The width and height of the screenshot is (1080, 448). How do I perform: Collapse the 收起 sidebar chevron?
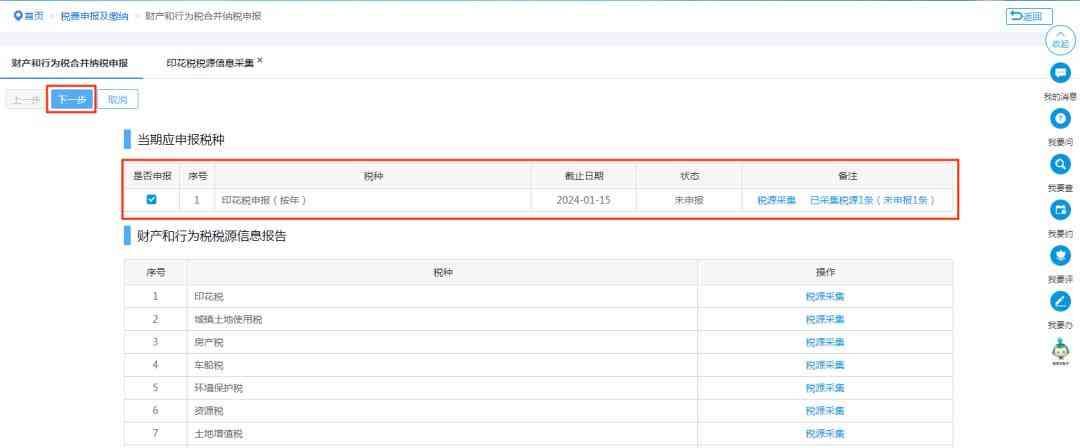(x=1060, y=40)
